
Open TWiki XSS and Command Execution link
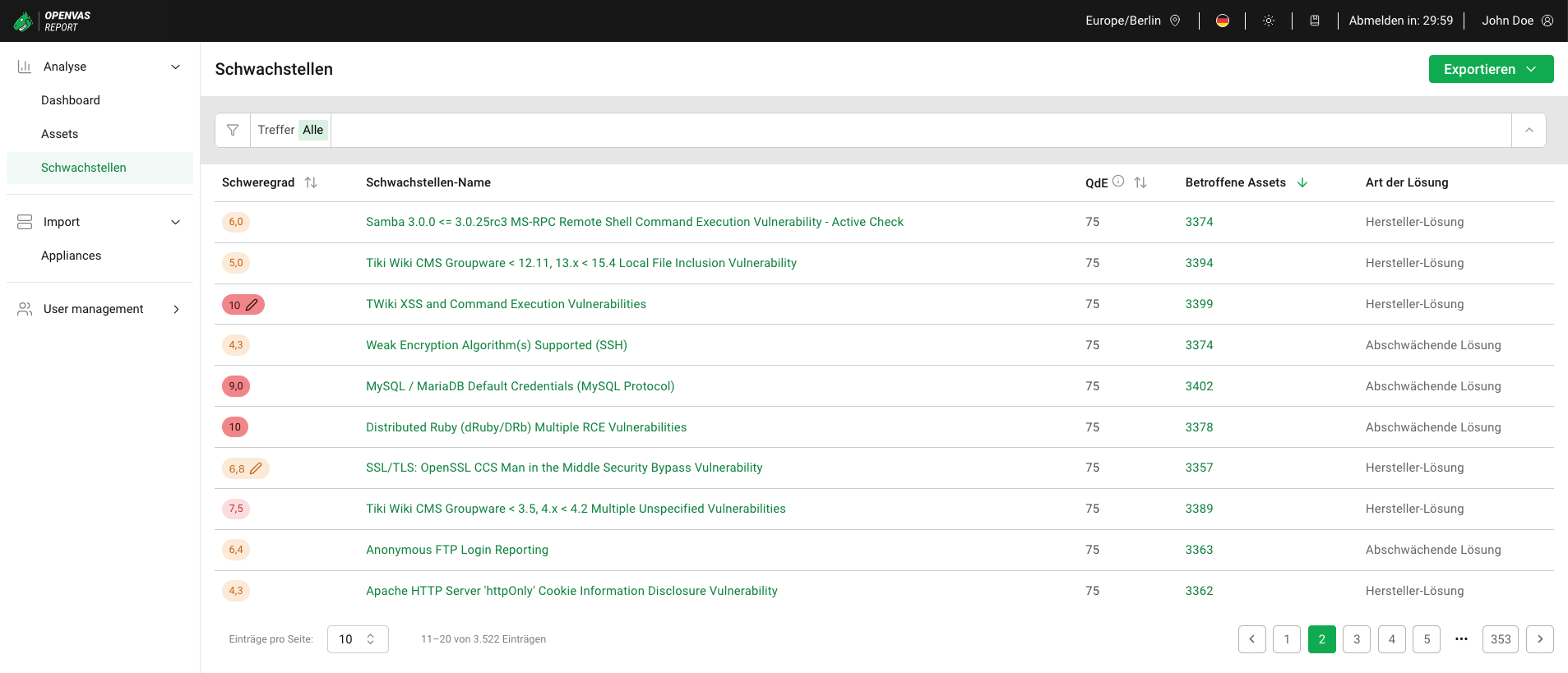tap(506, 304)
